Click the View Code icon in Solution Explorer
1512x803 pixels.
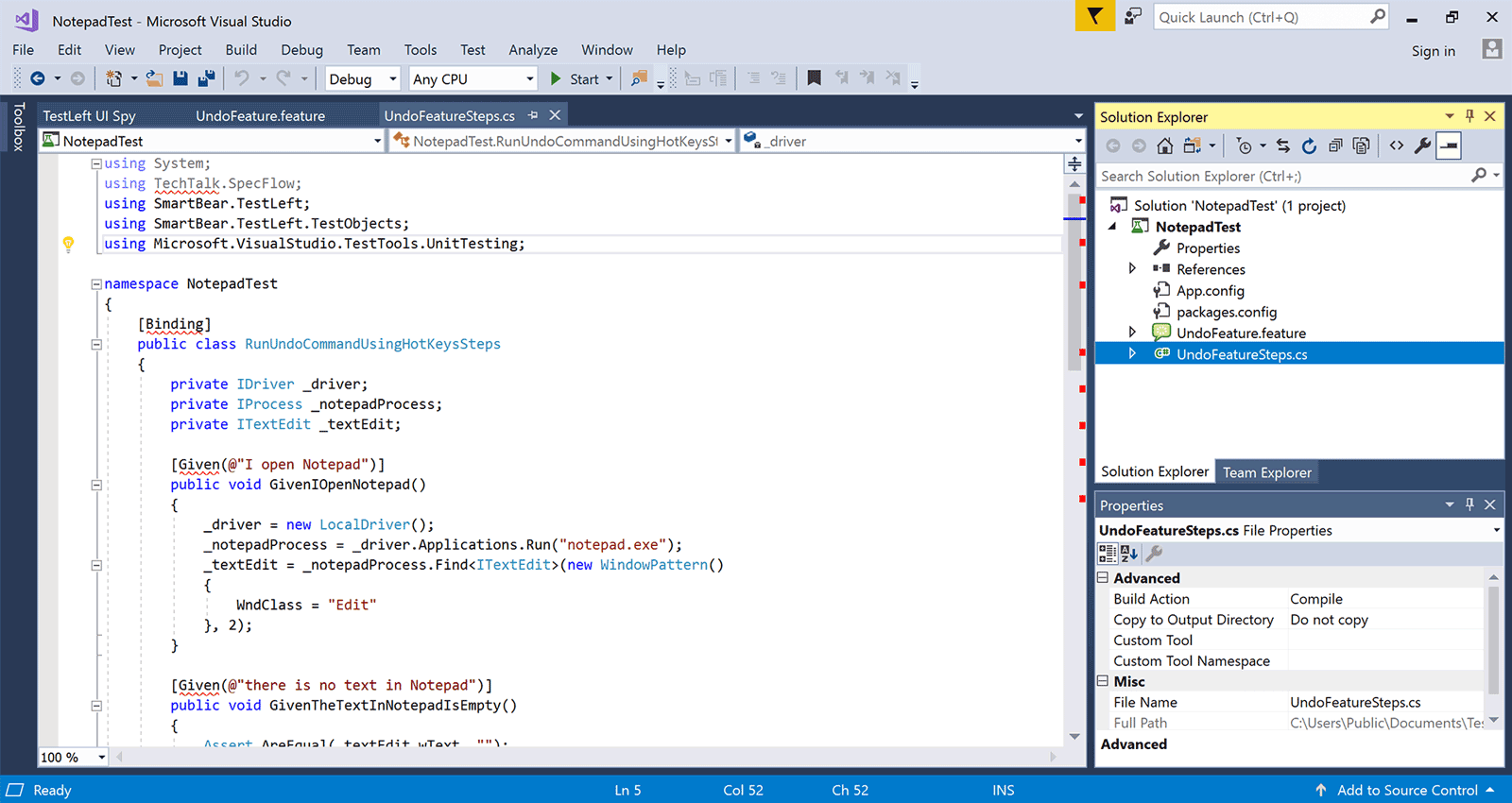point(1397,145)
